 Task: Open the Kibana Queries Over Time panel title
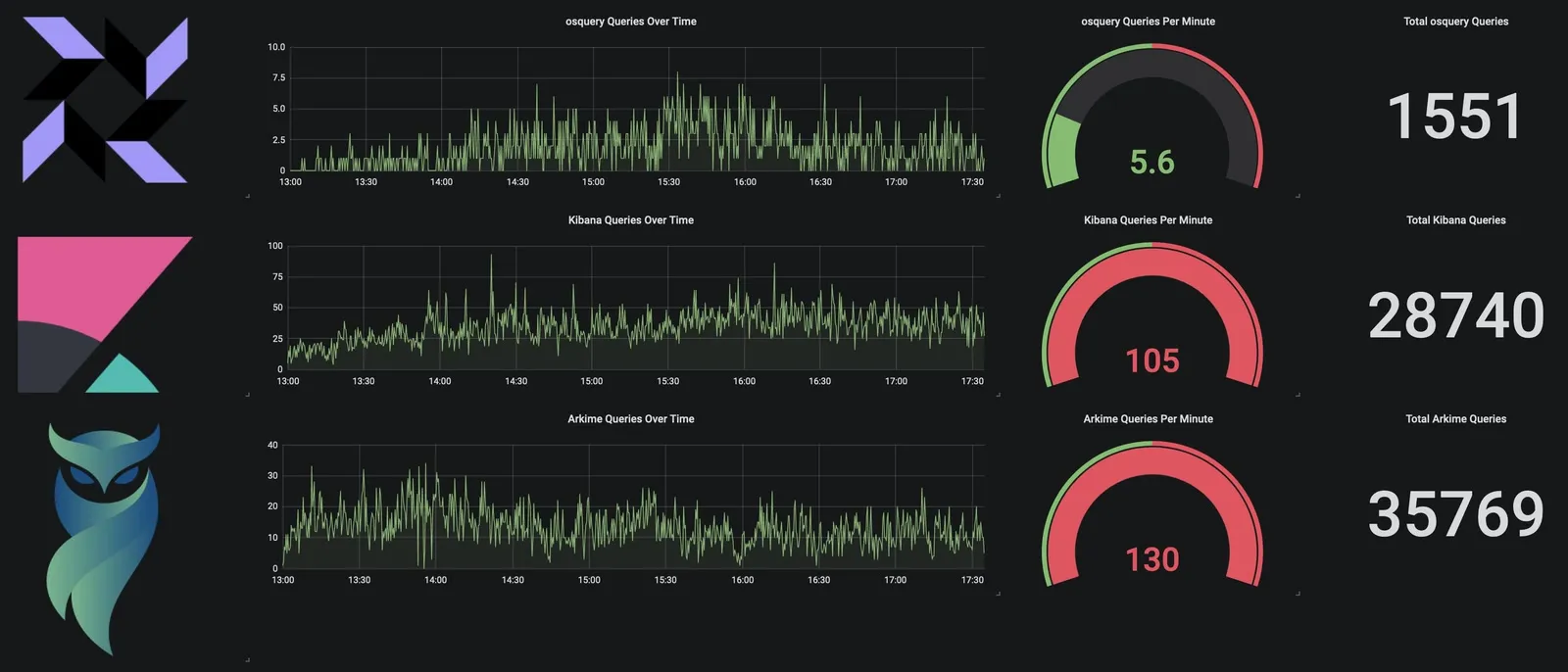pyautogui.click(x=631, y=220)
